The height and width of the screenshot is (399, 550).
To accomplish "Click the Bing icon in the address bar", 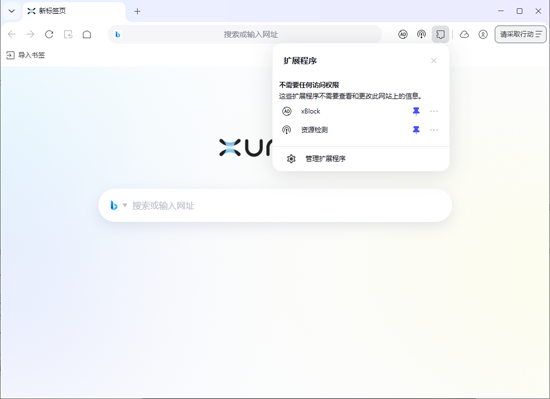I will click(118, 34).
